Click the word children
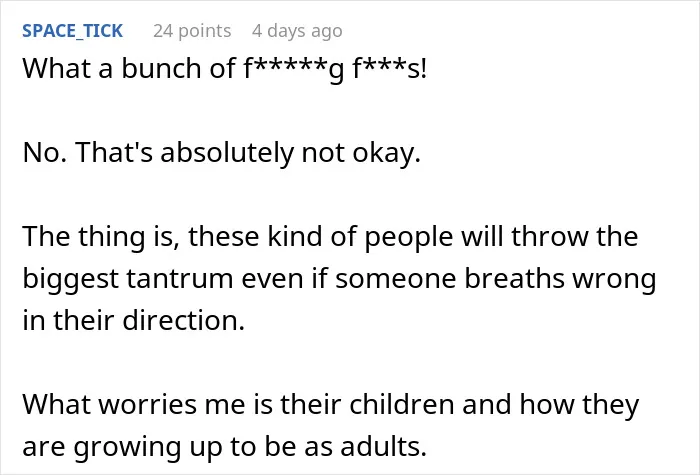This screenshot has width=700, height=475. pyautogui.click(x=402, y=404)
